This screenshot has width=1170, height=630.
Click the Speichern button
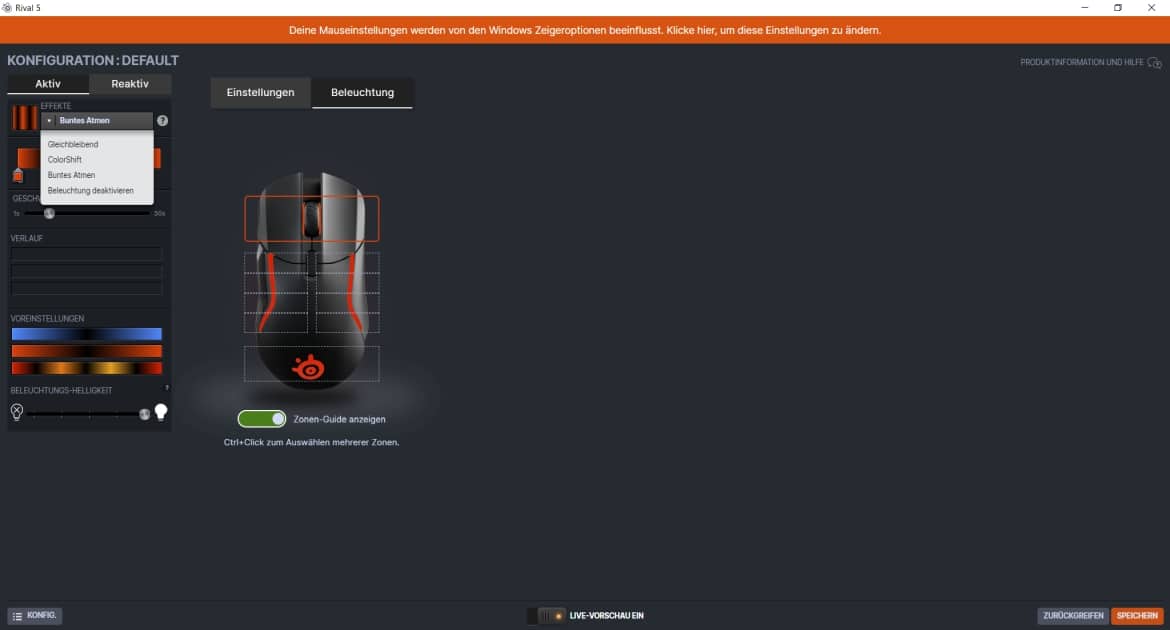(1137, 616)
